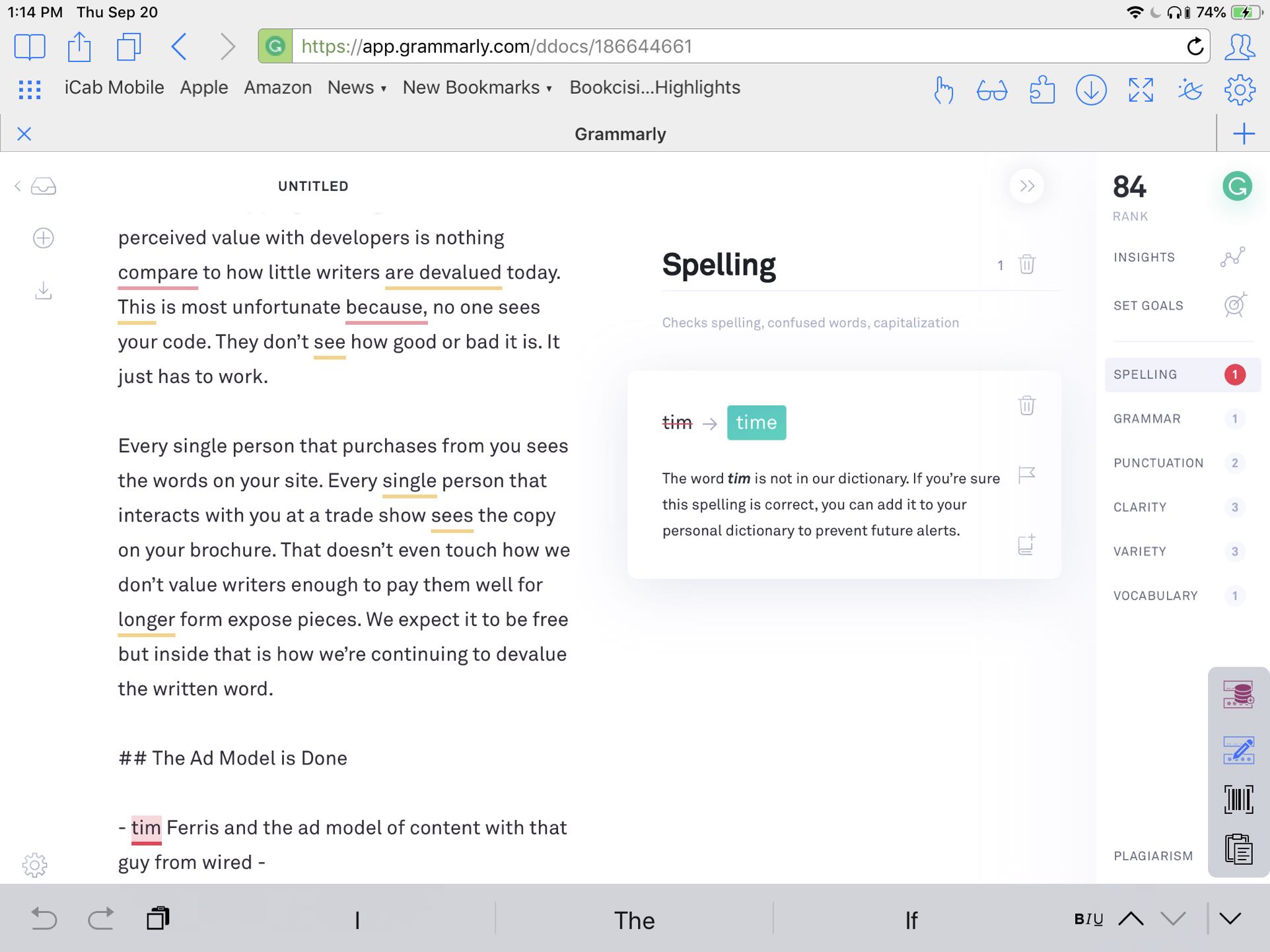Screen dimensions: 1270x952
Task: Open the Plagiarism checker
Action: coord(1153,856)
